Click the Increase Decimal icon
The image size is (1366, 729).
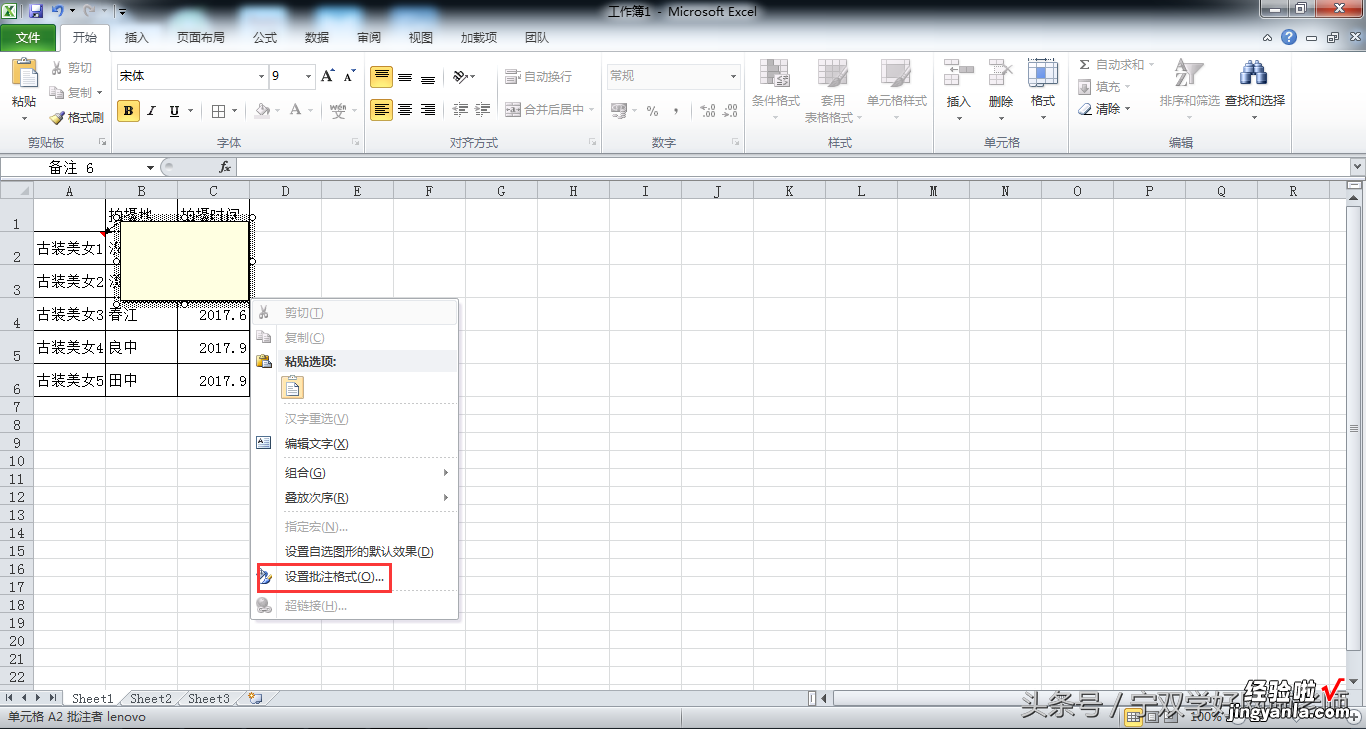coord(707,111)
